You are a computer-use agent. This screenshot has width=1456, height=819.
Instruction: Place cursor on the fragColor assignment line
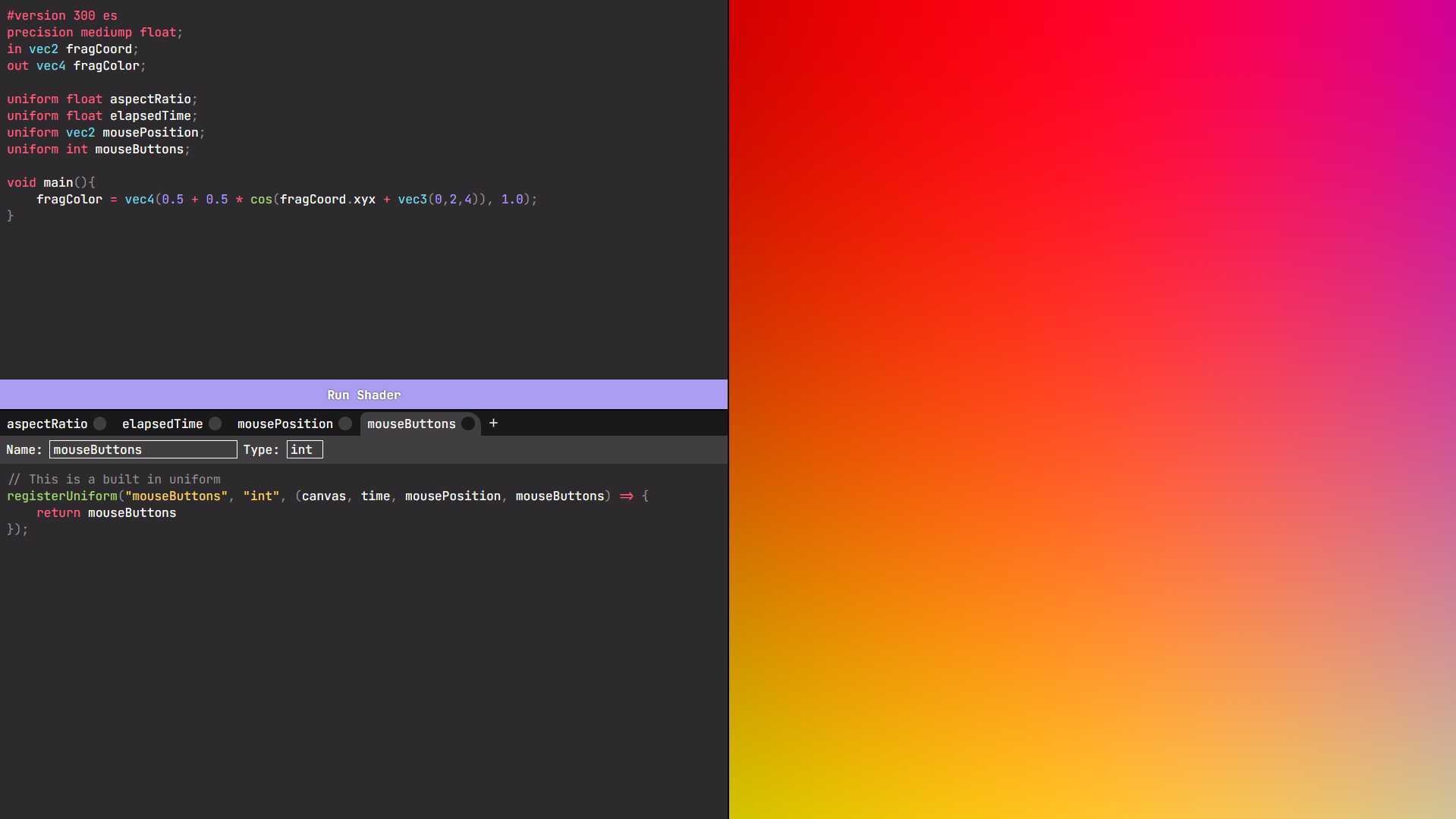click(286, 199)
